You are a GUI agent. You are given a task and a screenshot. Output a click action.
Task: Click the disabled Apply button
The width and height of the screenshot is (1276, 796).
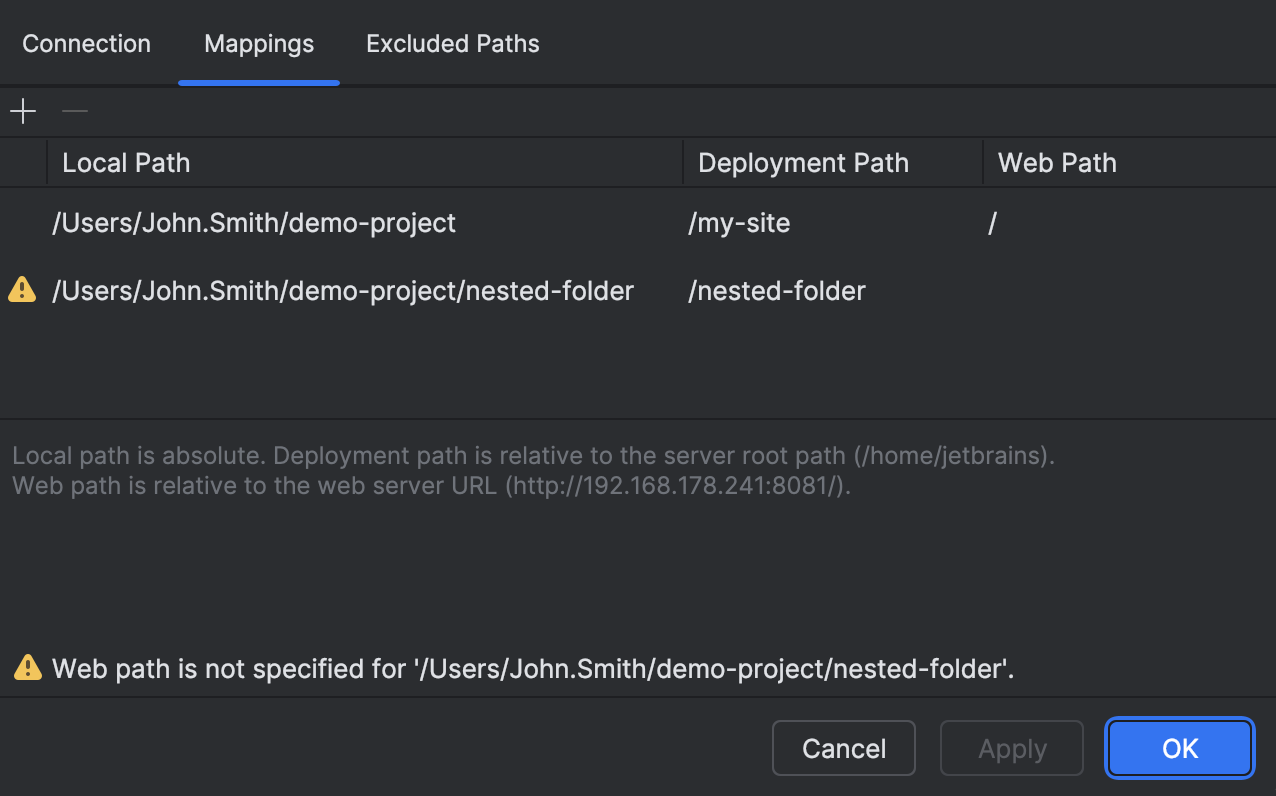[x=1011, y=748]
